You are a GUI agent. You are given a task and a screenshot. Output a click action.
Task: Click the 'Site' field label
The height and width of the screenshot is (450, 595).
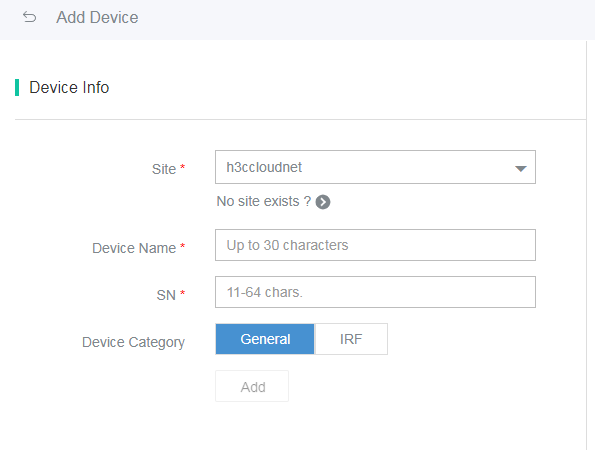tap(164, 169)
